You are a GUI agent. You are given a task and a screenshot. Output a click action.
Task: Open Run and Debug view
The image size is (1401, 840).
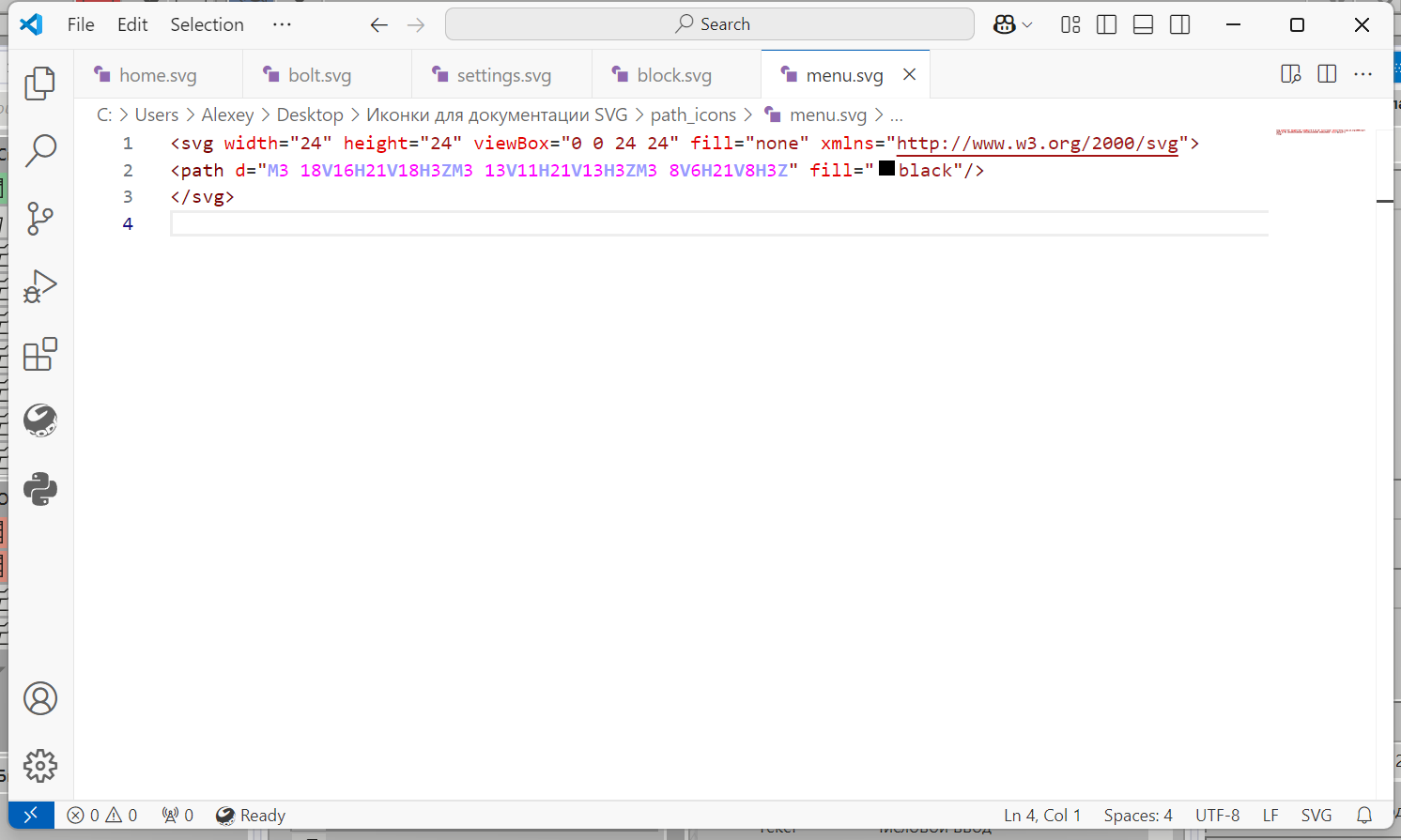(x=39, y=286)
